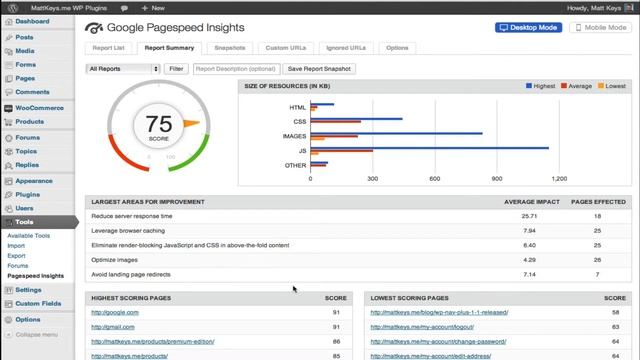Switch to Mobile Mode
Screen dimensions: 640x360
pos(600,27)
